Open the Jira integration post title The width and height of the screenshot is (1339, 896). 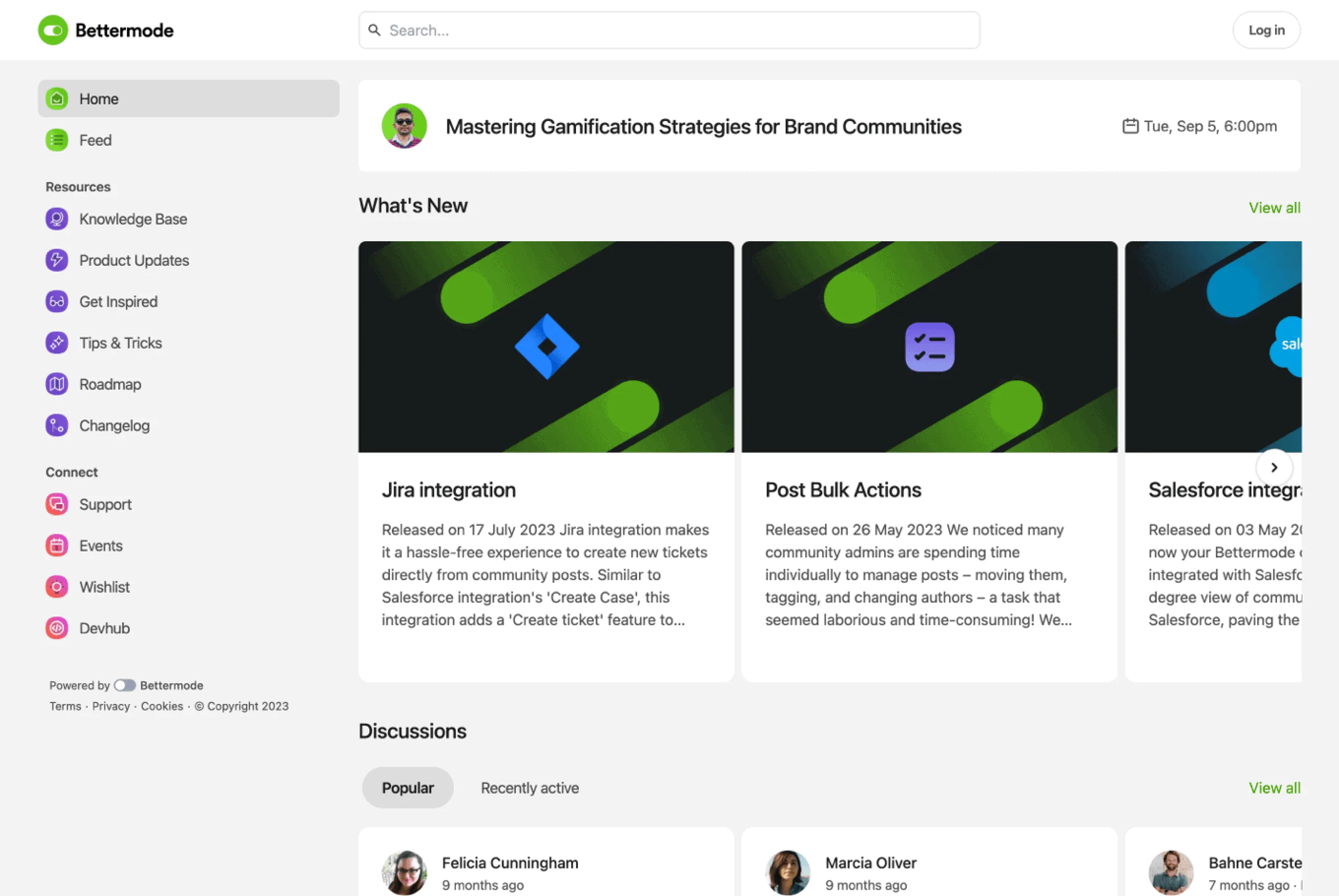pos(448,490)
